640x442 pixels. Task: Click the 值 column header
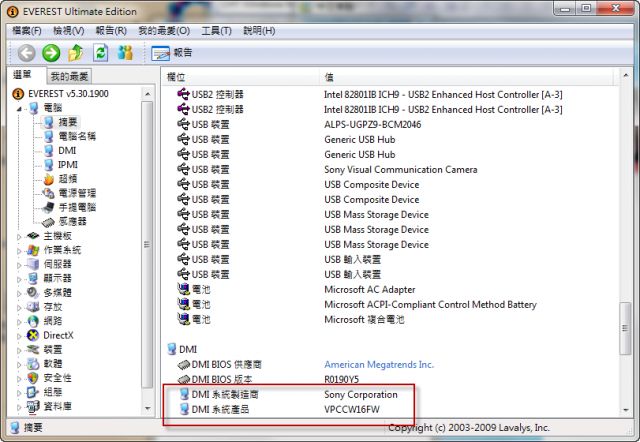tap(467, 77)
